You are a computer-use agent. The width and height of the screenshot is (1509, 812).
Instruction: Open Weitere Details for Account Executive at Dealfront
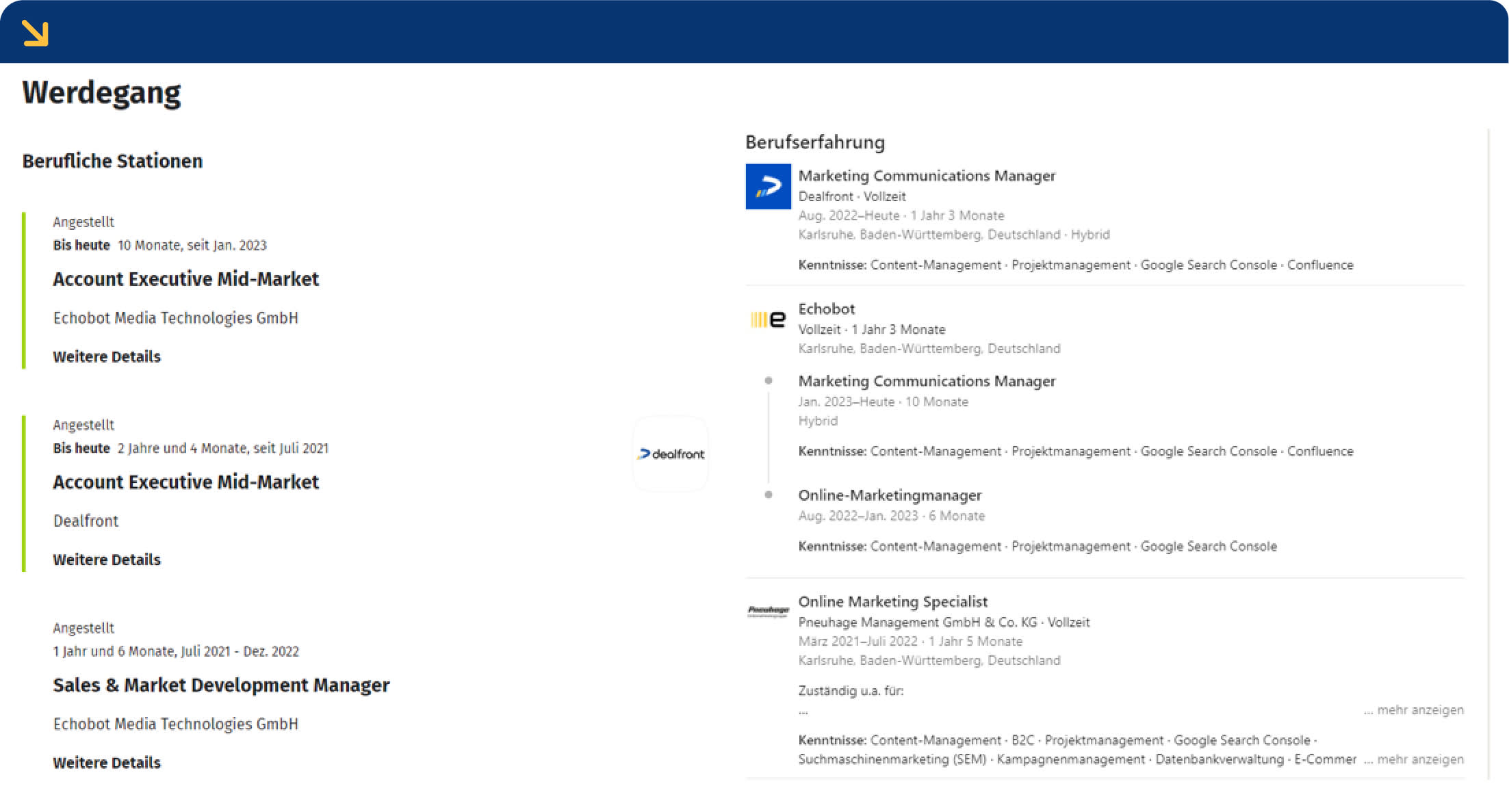[107, 560]
